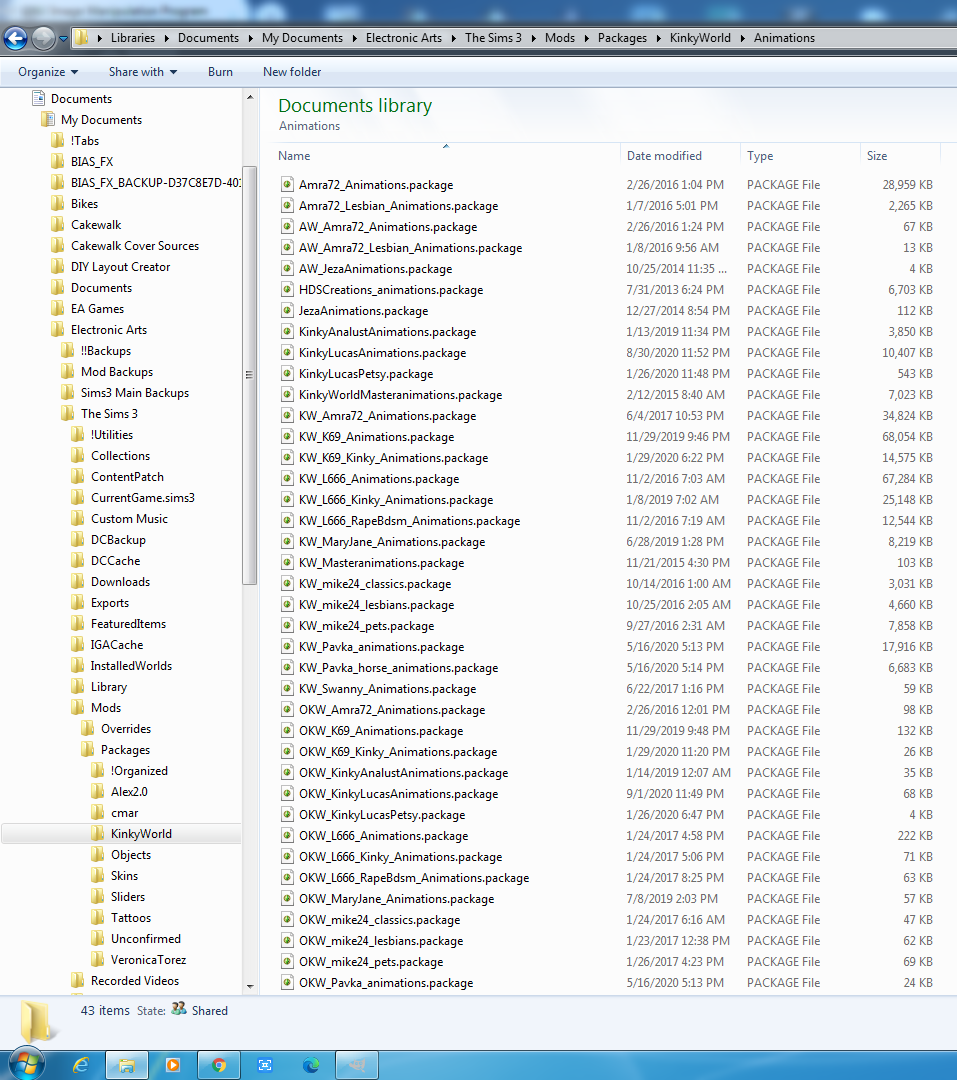
Task: Go to the Mods breadcrumb
Action: (x=559, y=38)
